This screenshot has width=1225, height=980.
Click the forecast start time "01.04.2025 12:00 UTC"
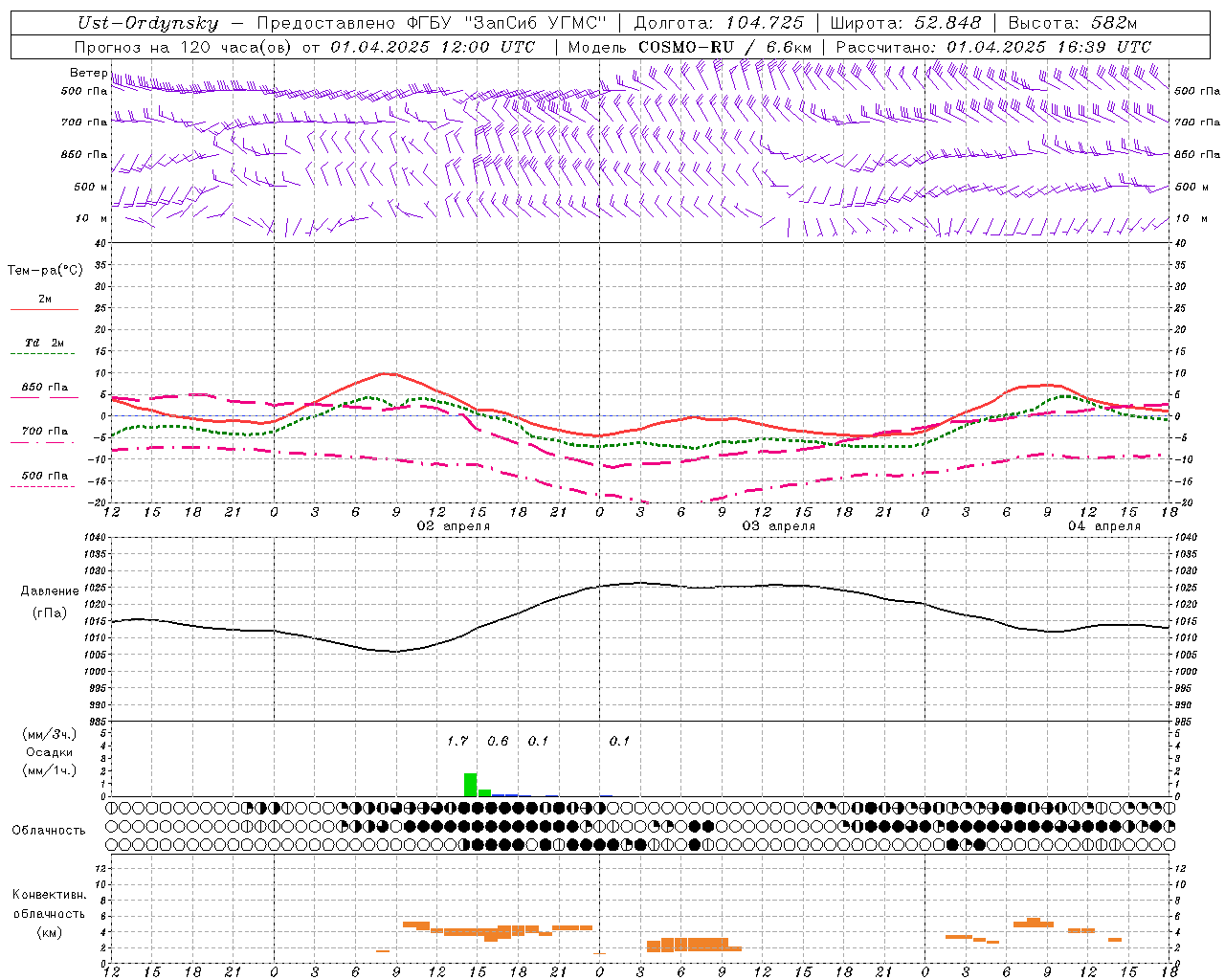[434, 47]
